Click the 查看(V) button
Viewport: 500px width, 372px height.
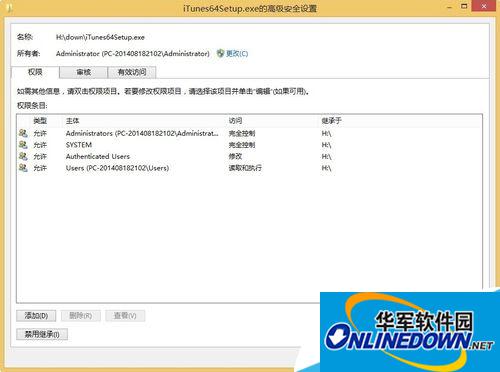[x=125, y=316]
